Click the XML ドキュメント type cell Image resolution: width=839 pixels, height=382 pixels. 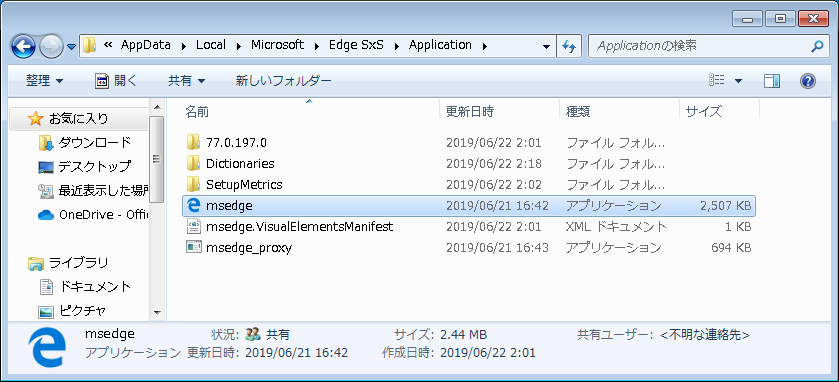616,227
